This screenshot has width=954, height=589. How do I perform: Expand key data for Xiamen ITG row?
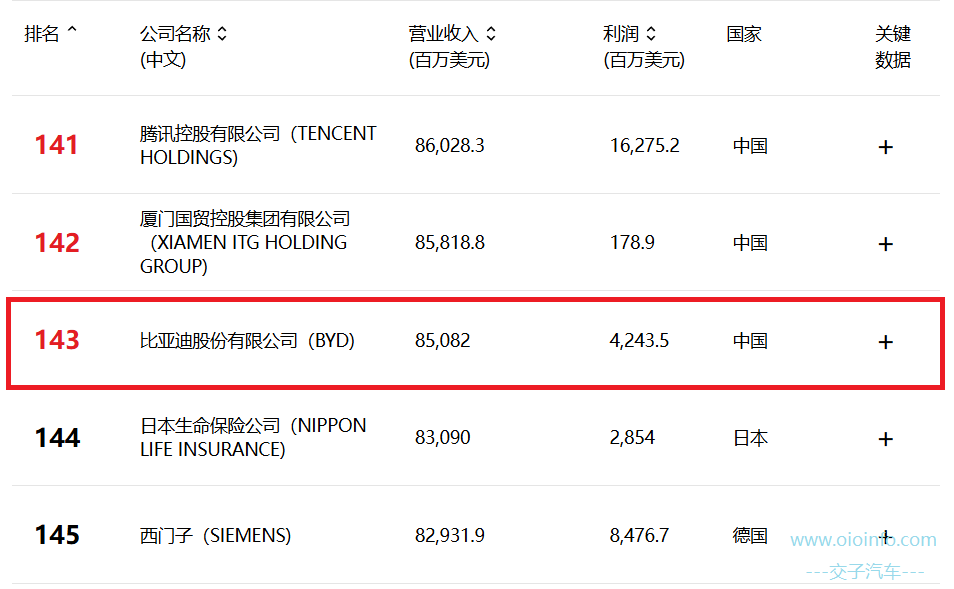pyautogui.click(x=886, y=244)
